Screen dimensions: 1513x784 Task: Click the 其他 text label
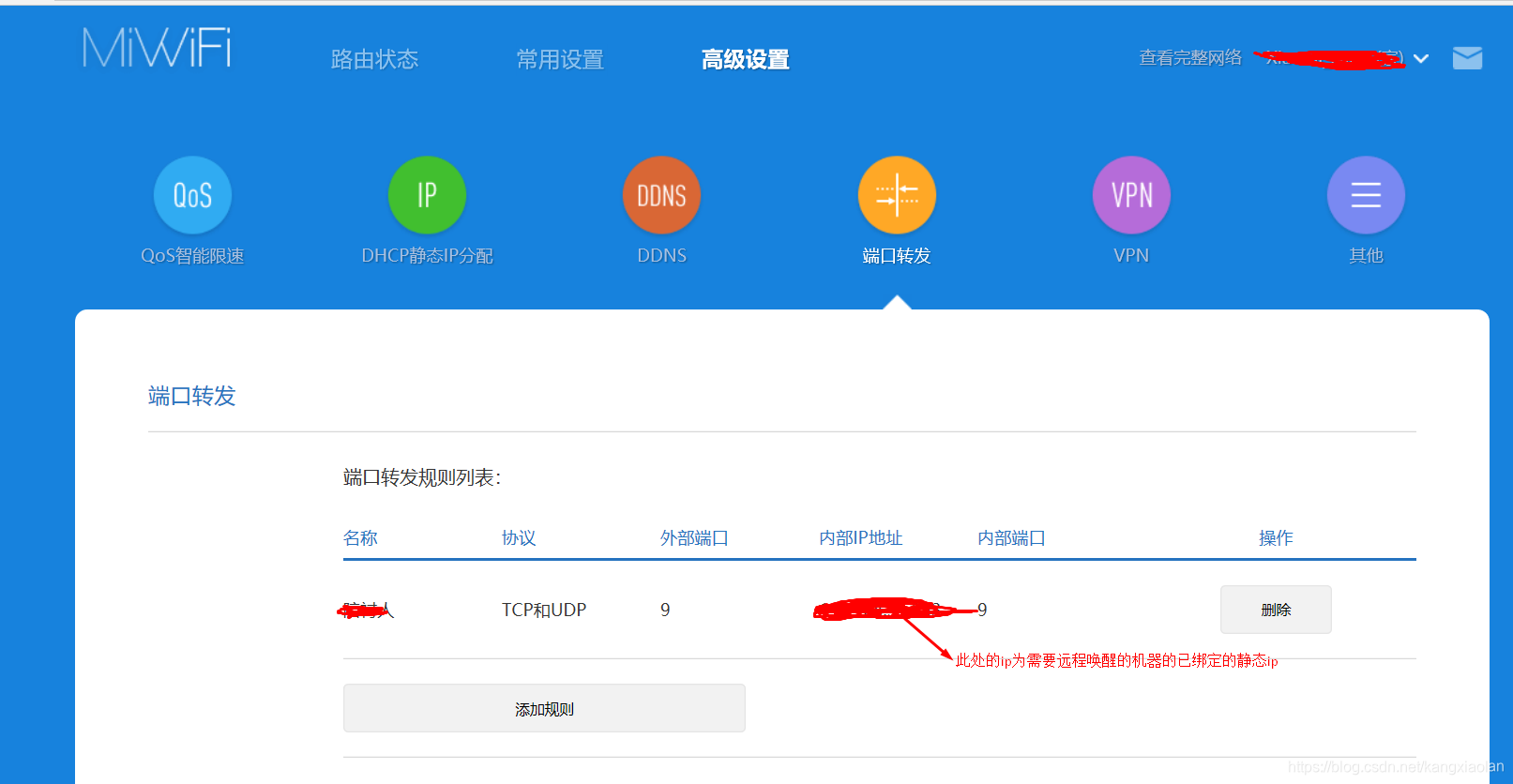coord(1366,256)
